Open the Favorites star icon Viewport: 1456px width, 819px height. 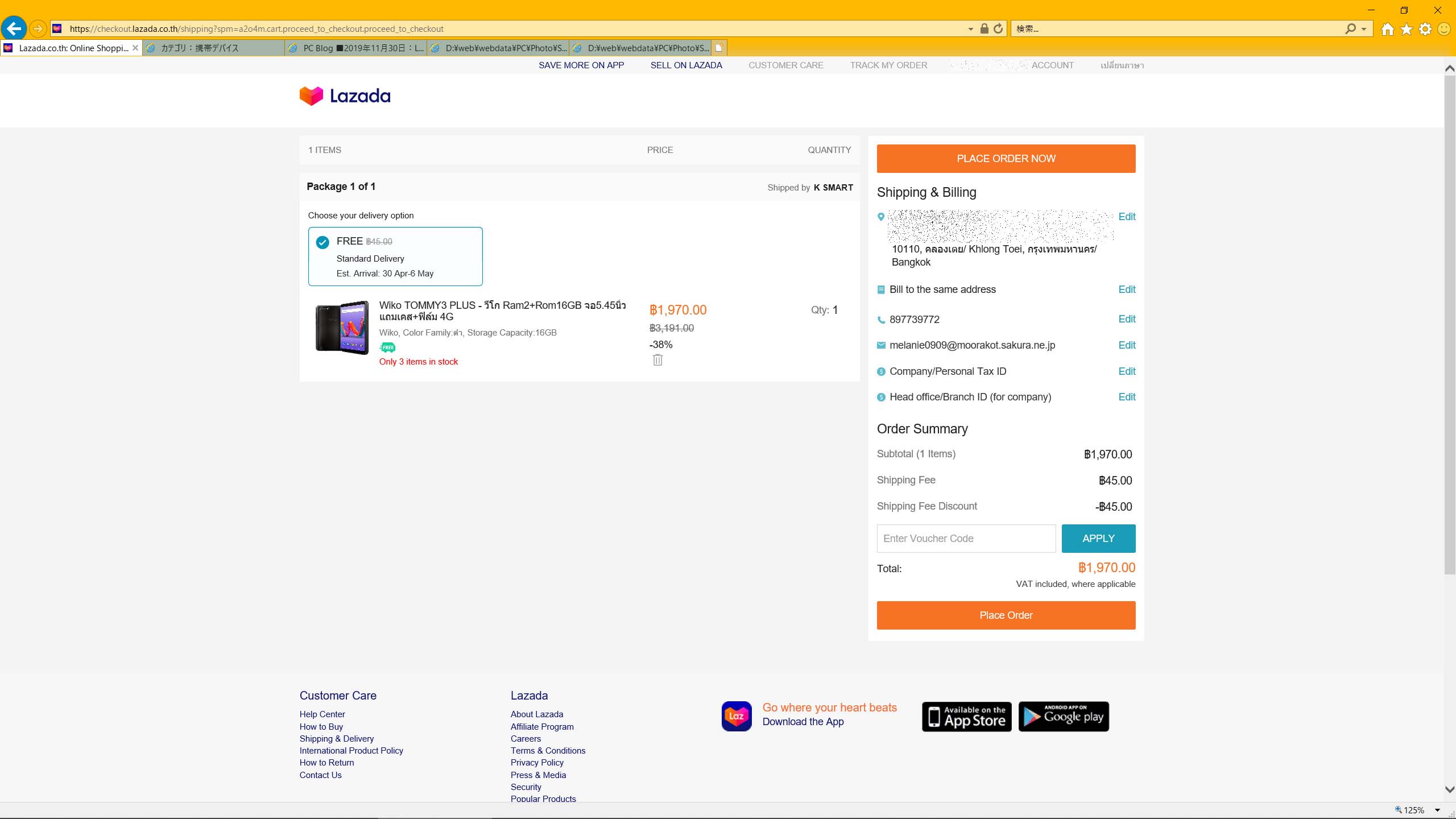click(1407, 29)
